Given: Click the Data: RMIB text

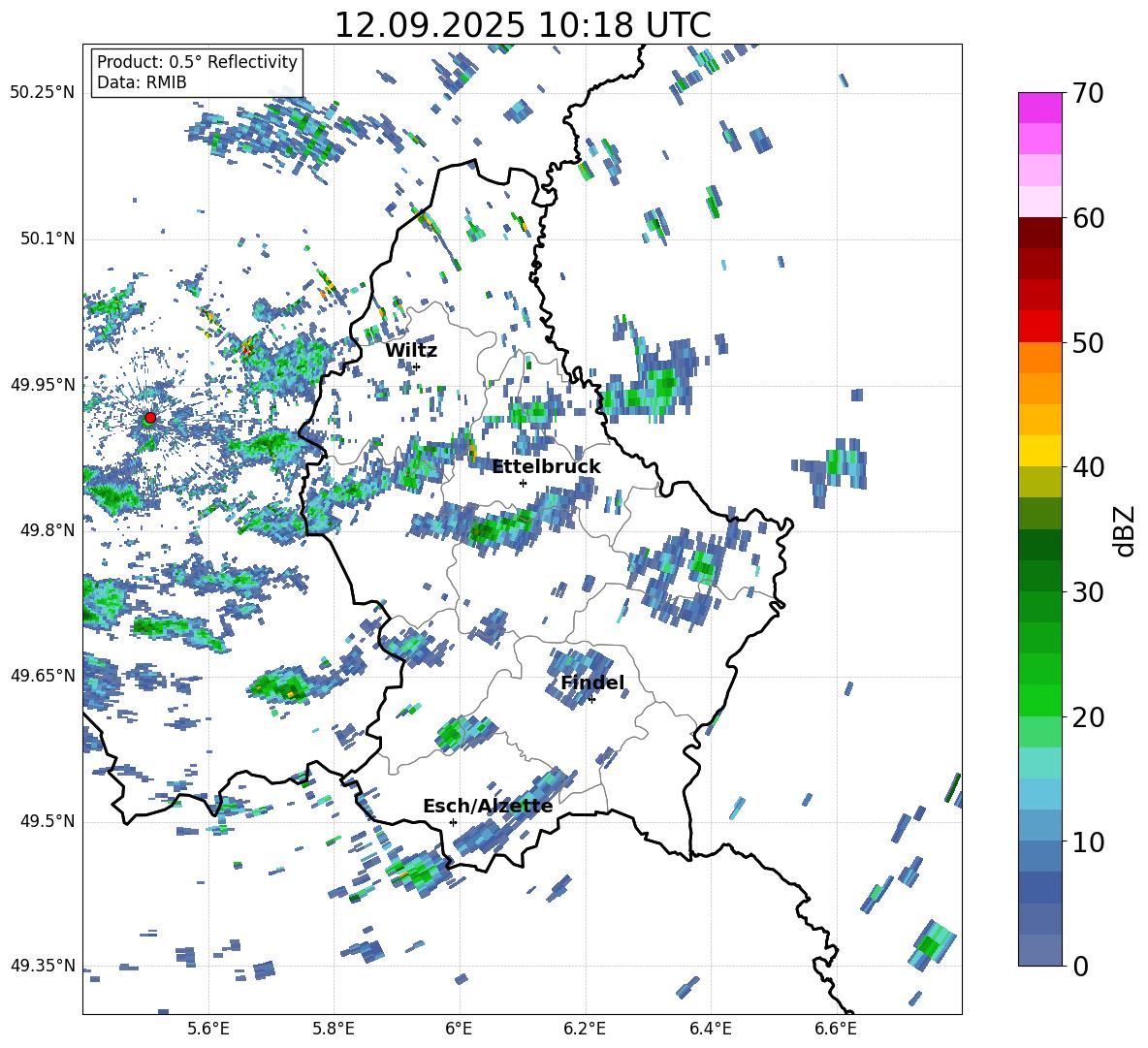Looking at the screenshot, I should coord(142,82).
